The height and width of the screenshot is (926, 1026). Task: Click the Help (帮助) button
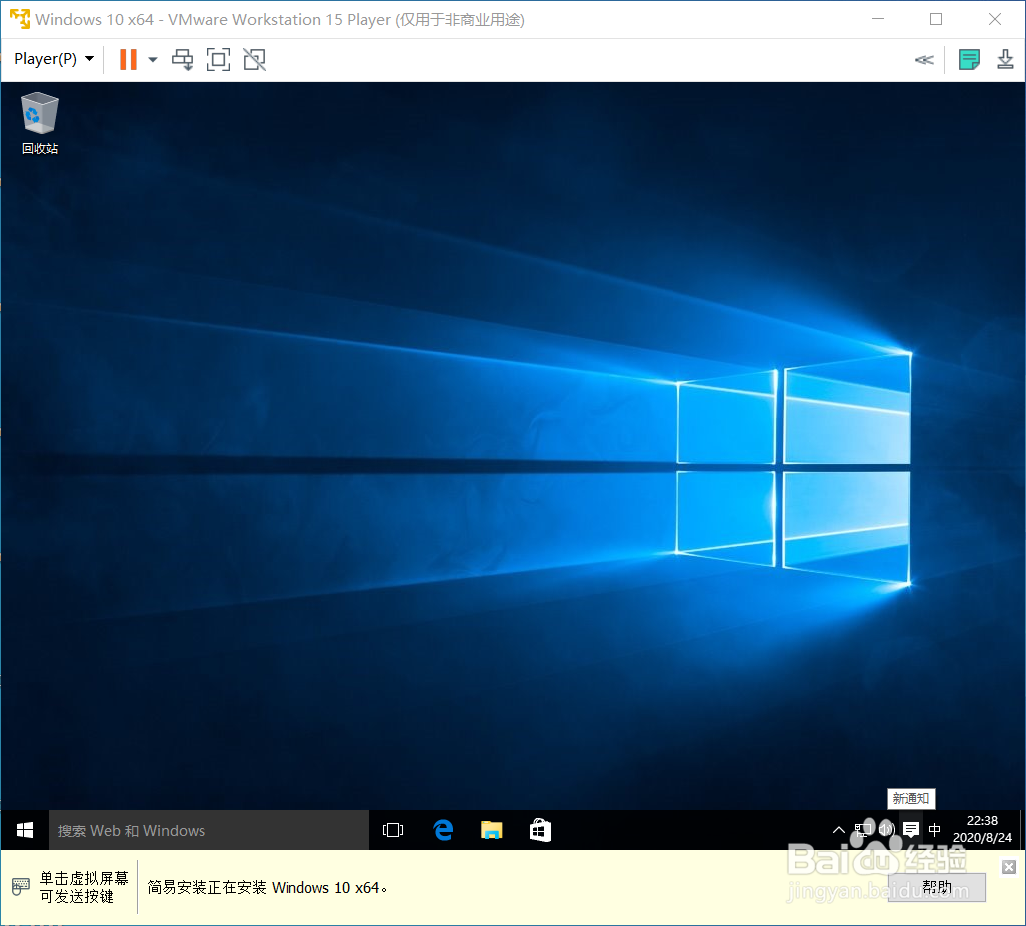tap(936, 887)
